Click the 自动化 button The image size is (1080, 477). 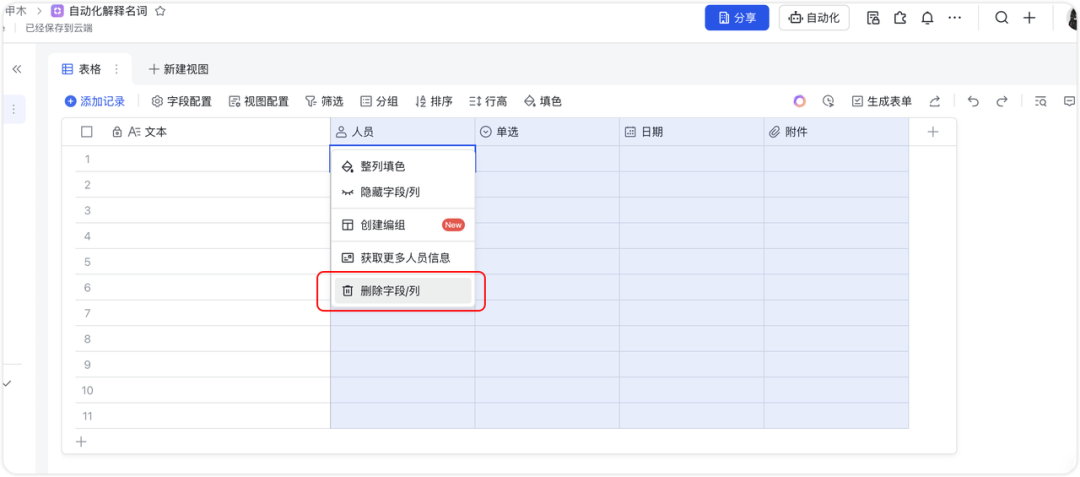pyautogui.click(x=814, y=18)
